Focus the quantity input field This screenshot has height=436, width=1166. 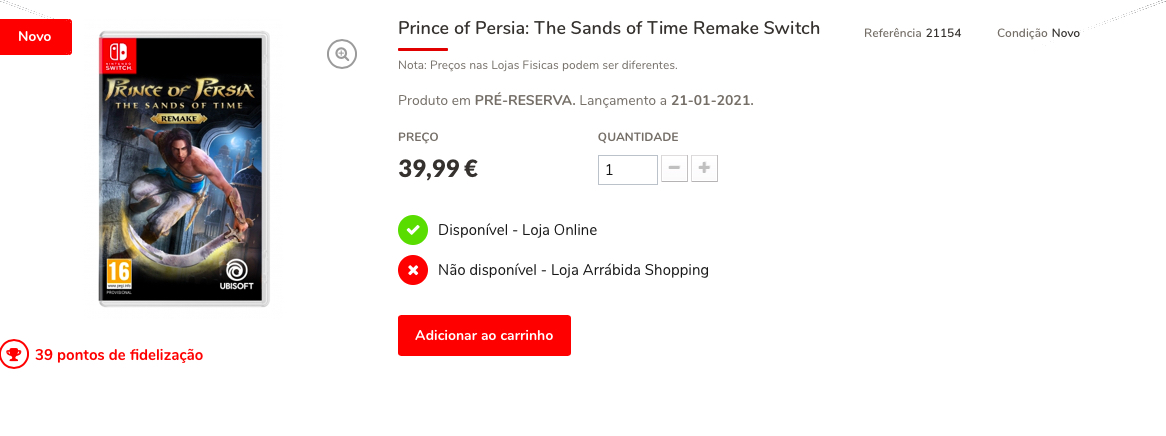point(628,170)
